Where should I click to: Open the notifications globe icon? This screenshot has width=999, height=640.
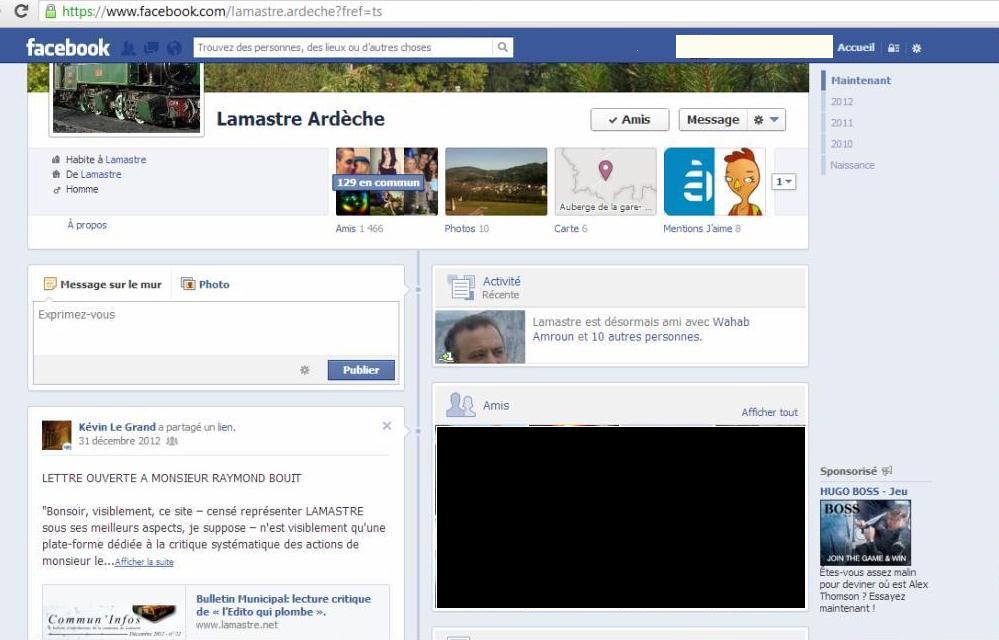(174, 48)
